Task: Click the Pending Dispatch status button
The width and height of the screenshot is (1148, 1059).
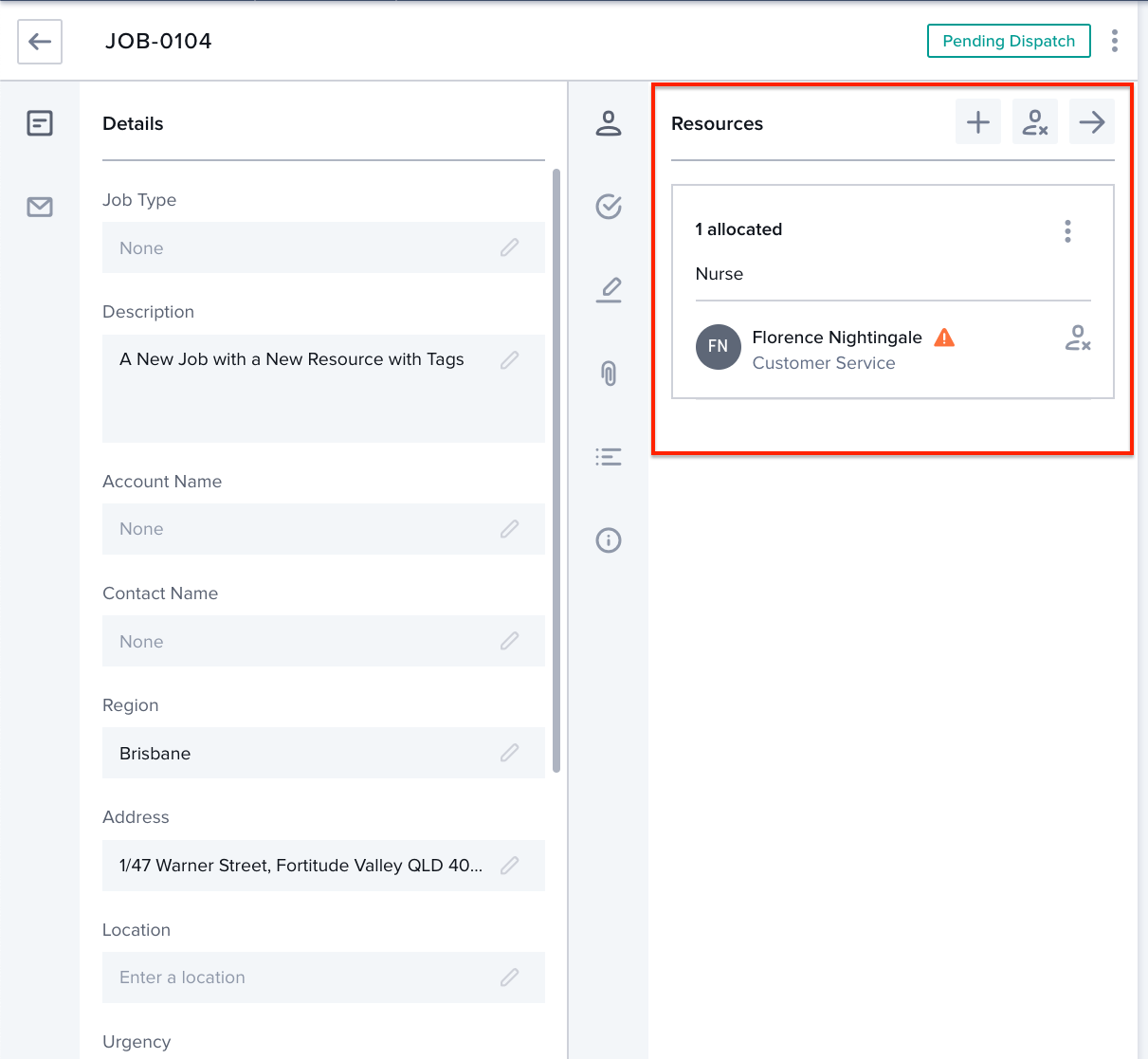Action: coord(1008,41)
